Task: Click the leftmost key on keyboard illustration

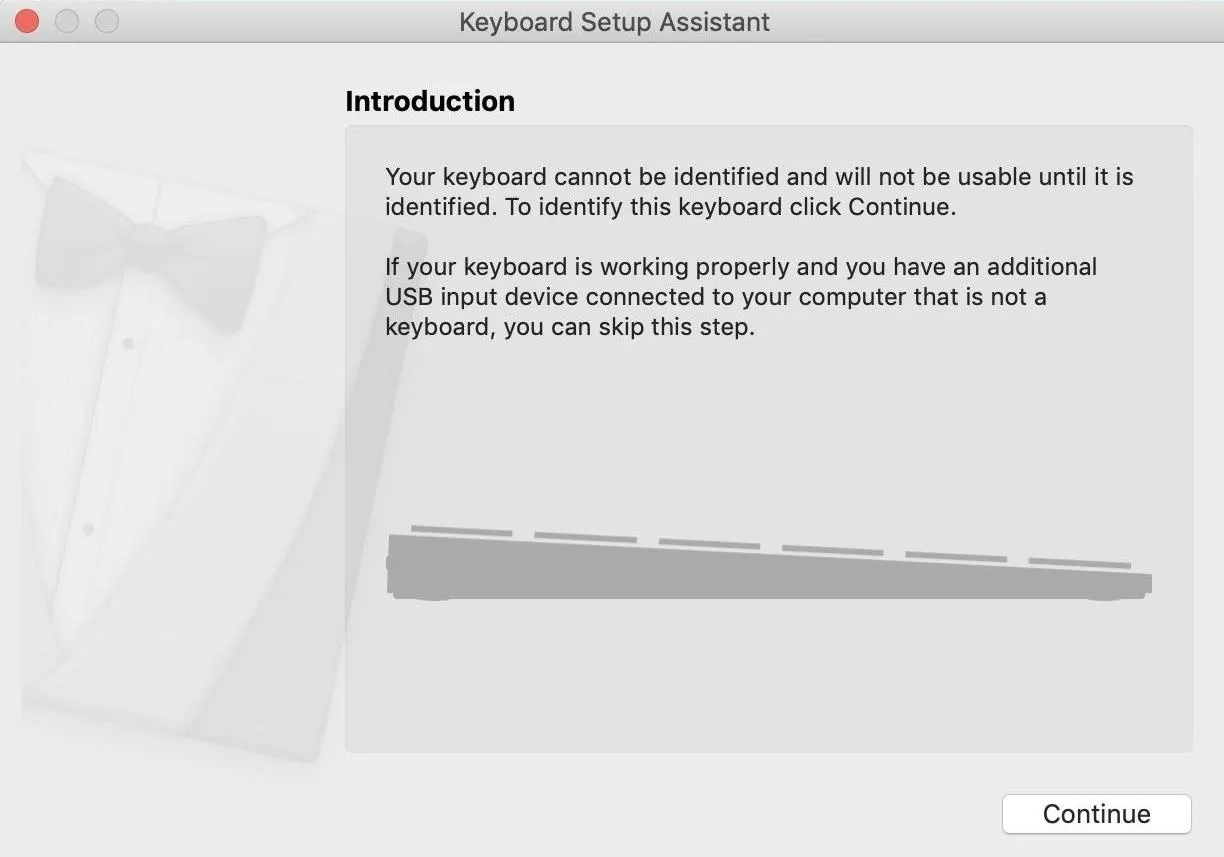Action: click(x=461, y=530)
